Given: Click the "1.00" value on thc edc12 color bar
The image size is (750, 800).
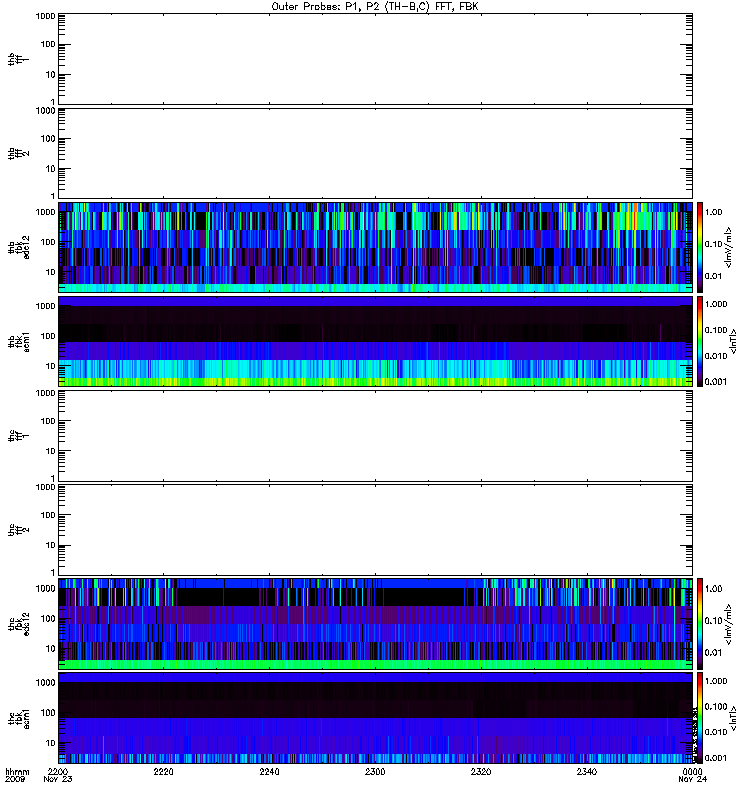Looking at the screenshot, I should (x=714, y=589).
